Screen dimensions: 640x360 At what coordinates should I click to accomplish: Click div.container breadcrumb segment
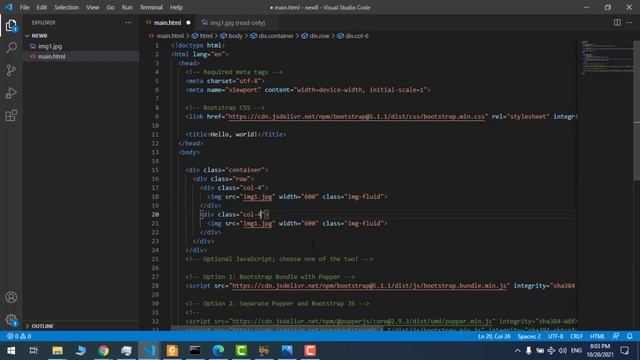point(276,36)
